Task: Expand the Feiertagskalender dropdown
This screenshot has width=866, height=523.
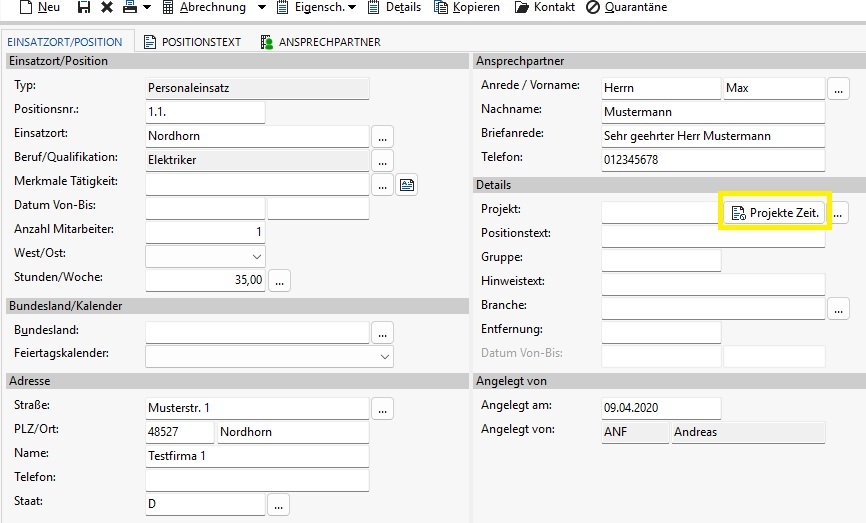Action: coord(270,356)
